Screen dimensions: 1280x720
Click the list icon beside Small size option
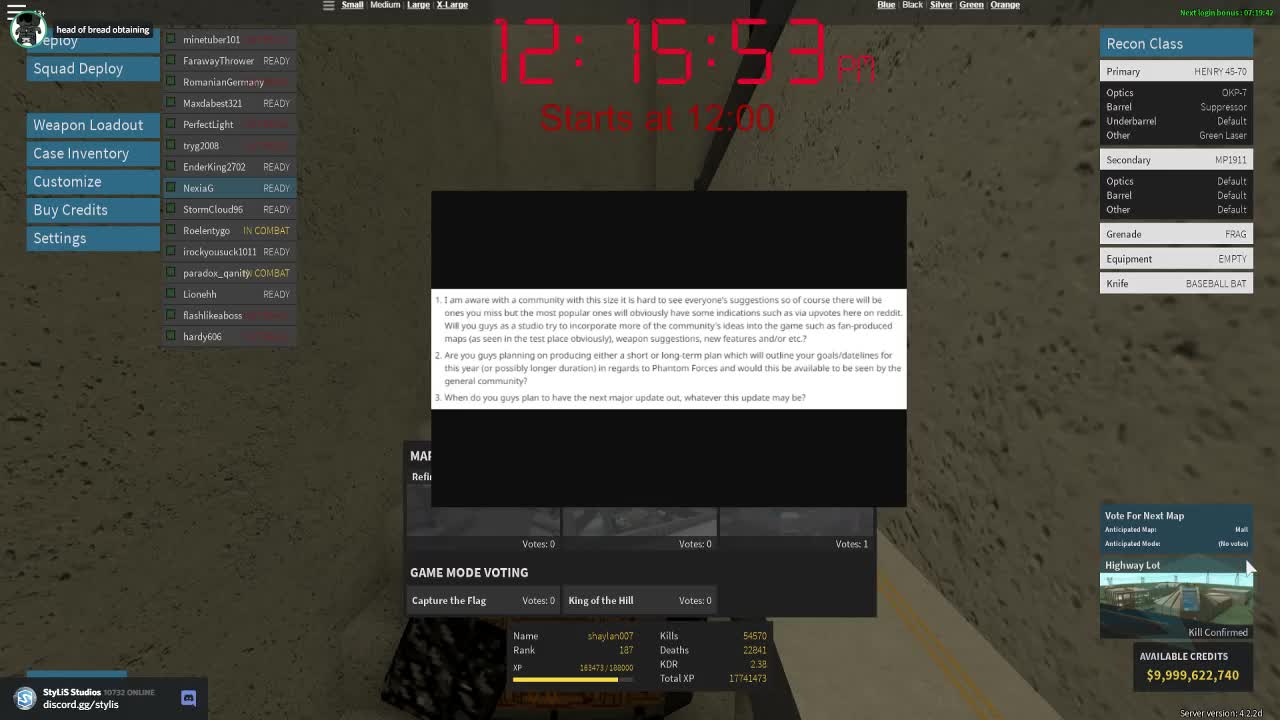tap(328, 5)
